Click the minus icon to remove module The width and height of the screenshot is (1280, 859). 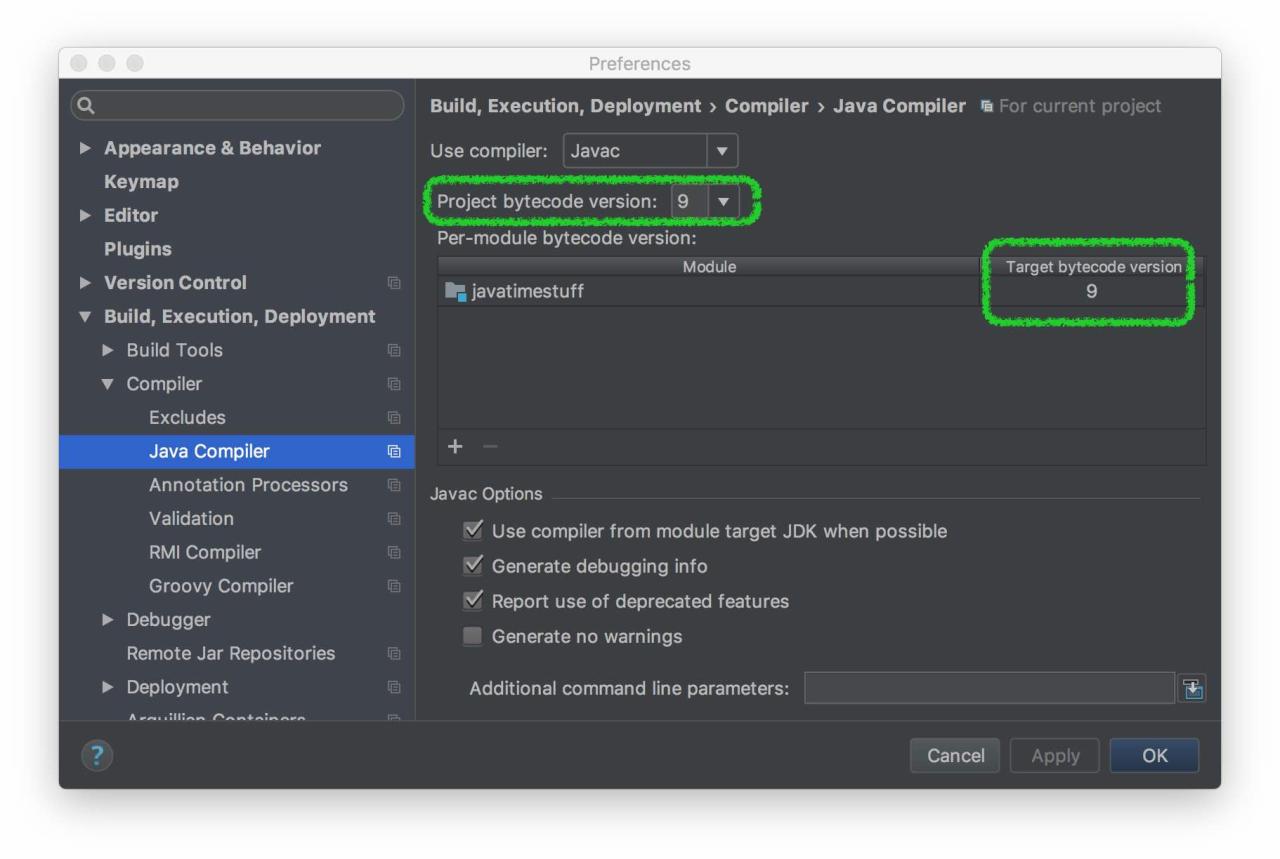[490, 447]
